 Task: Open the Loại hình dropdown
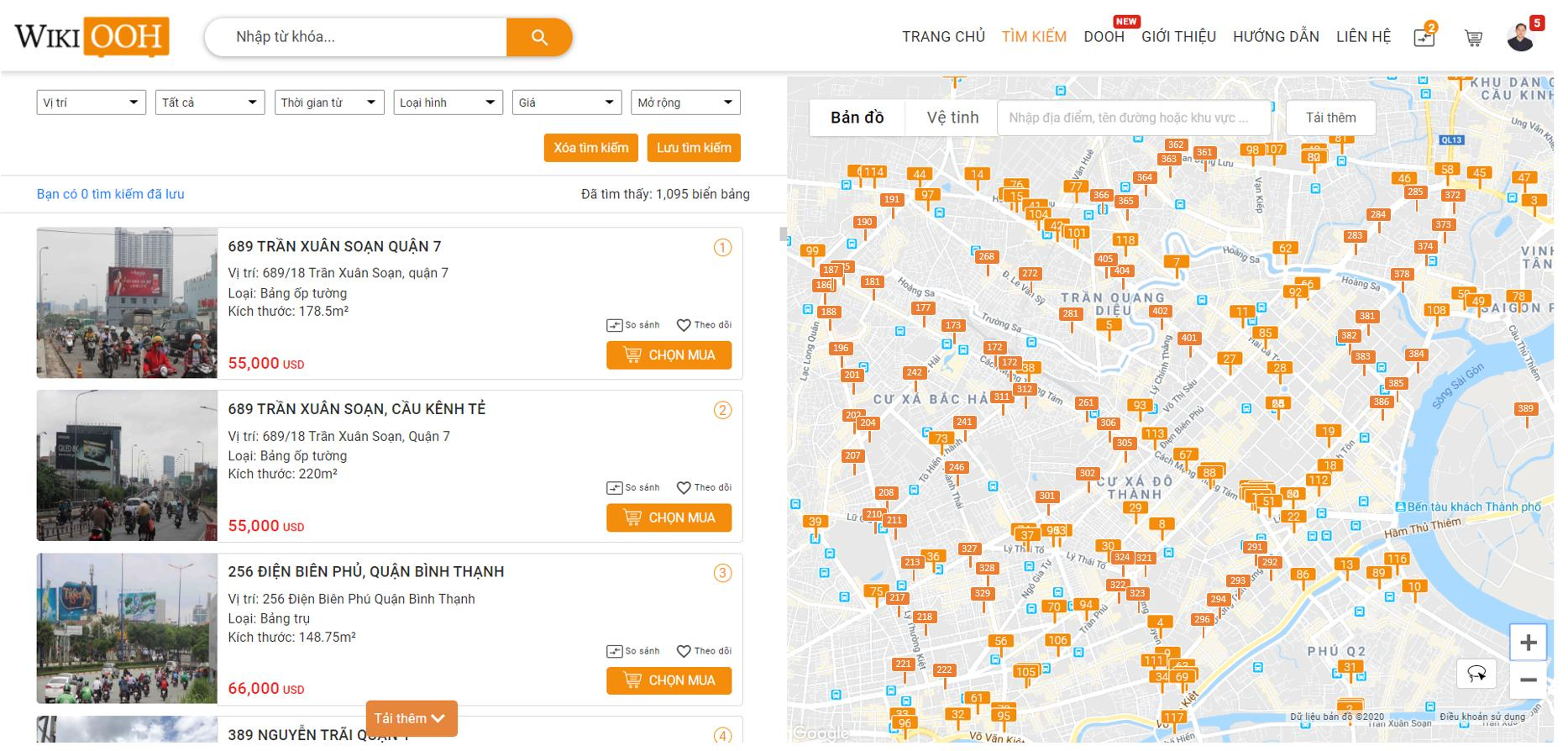448,102
